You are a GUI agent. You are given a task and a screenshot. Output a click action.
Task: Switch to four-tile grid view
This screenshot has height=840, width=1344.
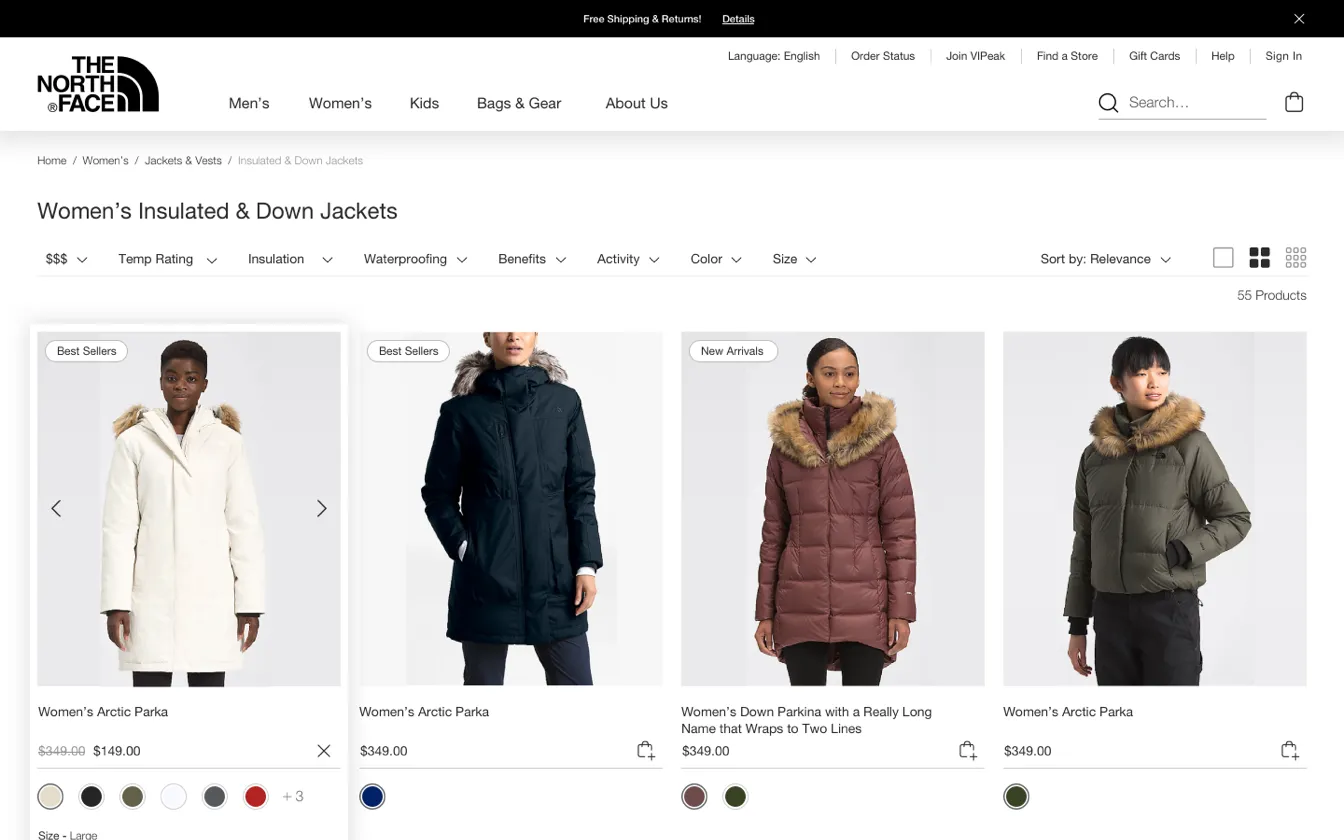[x=1259, y=258]
